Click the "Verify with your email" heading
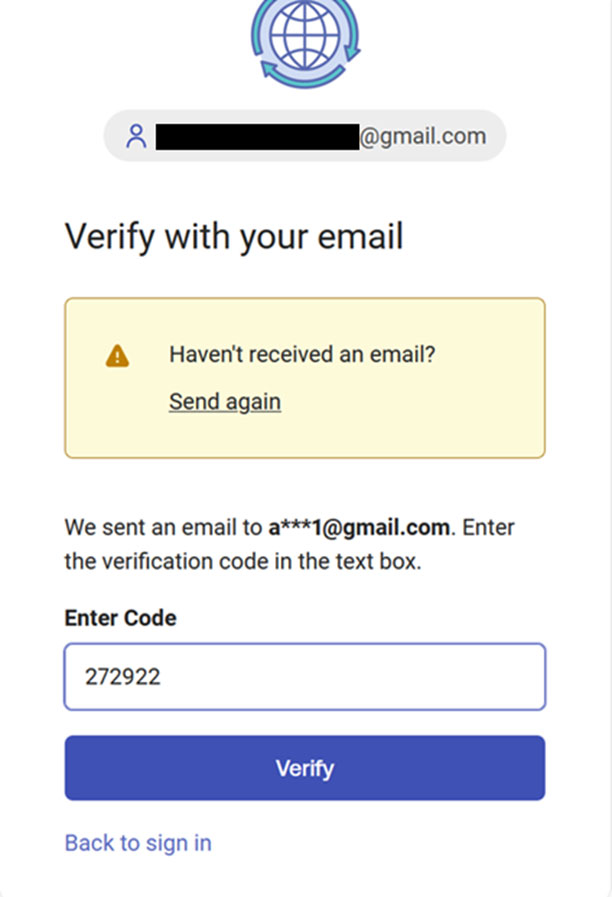Image resolution: width=612 pixels, height=897 pixels. (234, 237)
